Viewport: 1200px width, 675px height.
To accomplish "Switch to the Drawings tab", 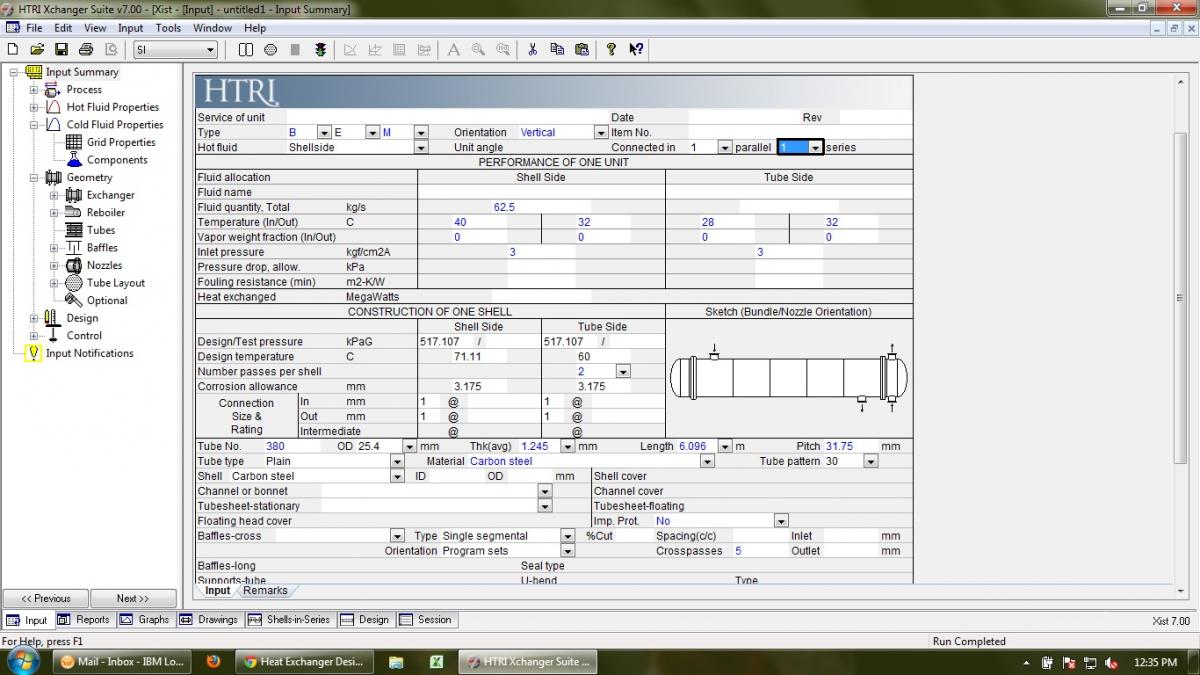I will [209, 620].
